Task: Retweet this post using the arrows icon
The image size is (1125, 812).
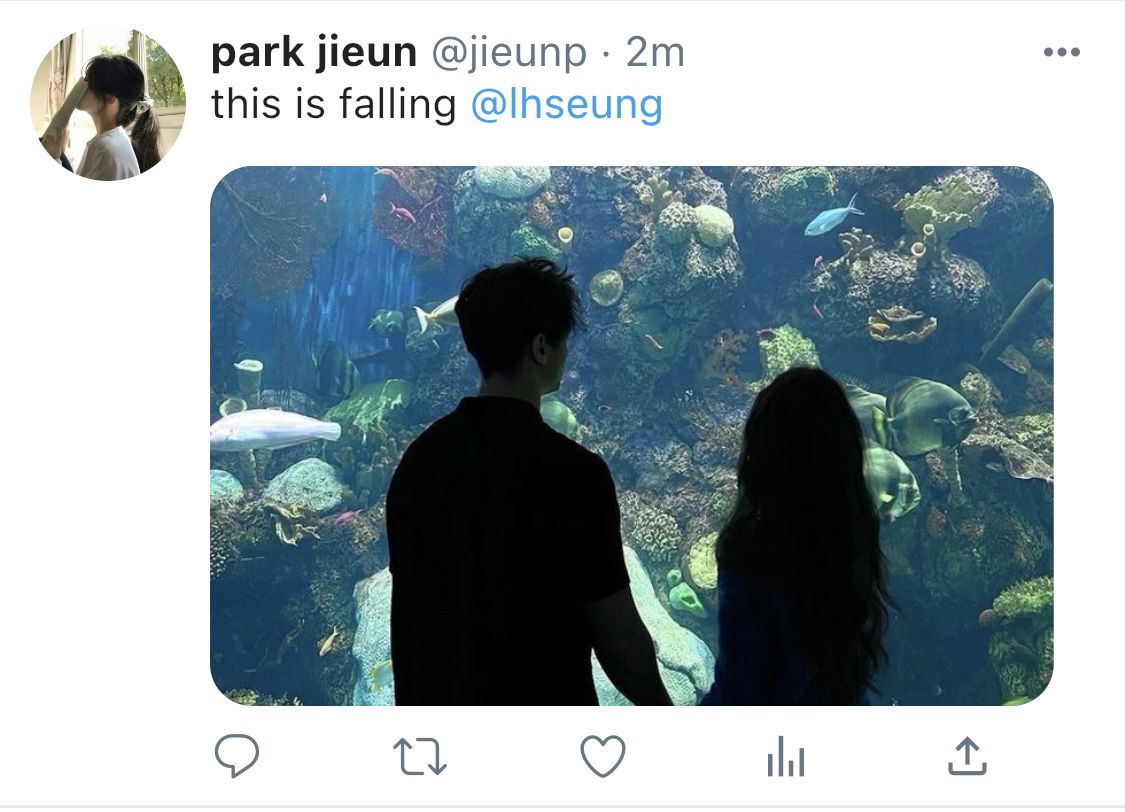Action: coord(420,757)
